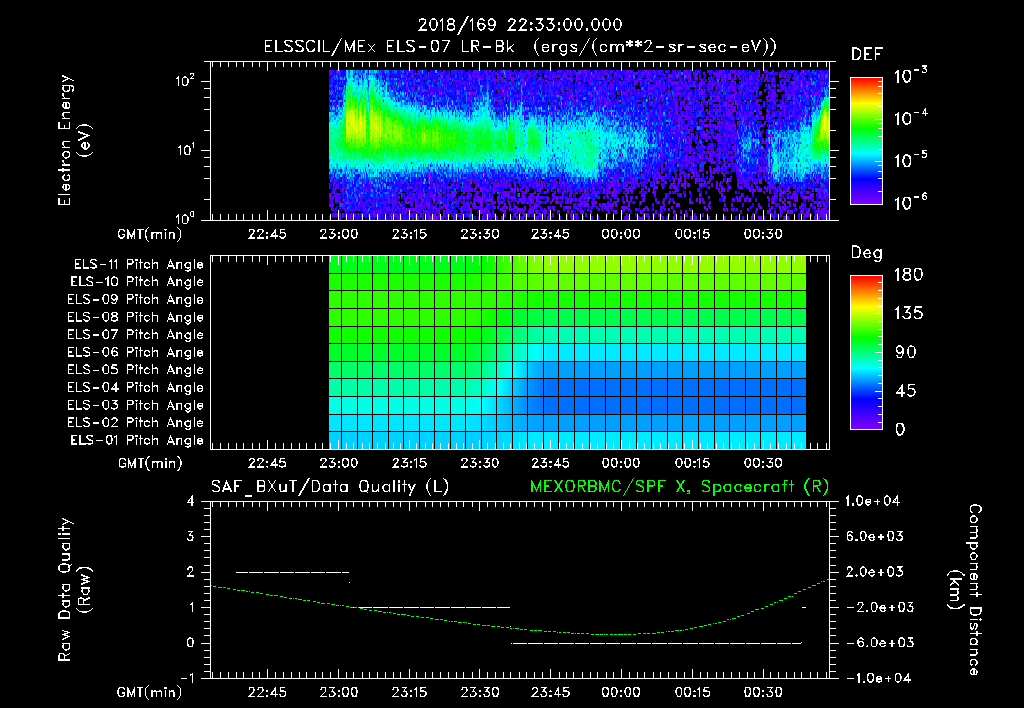Click the 180 value on Deg scale
1024x708 pixels.
pos(909,275)
